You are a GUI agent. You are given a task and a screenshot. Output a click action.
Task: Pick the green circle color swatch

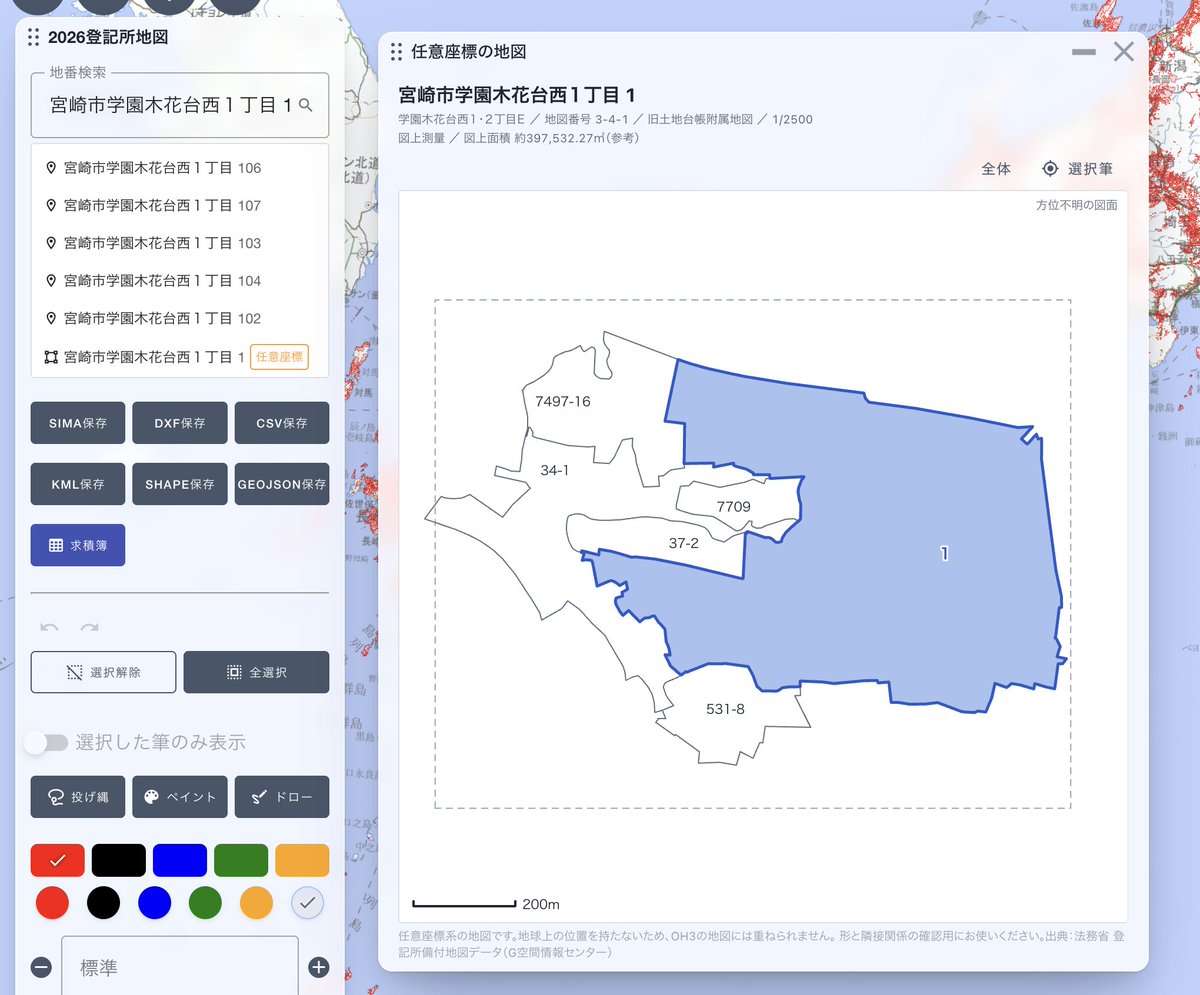click(x=205, y=902)
